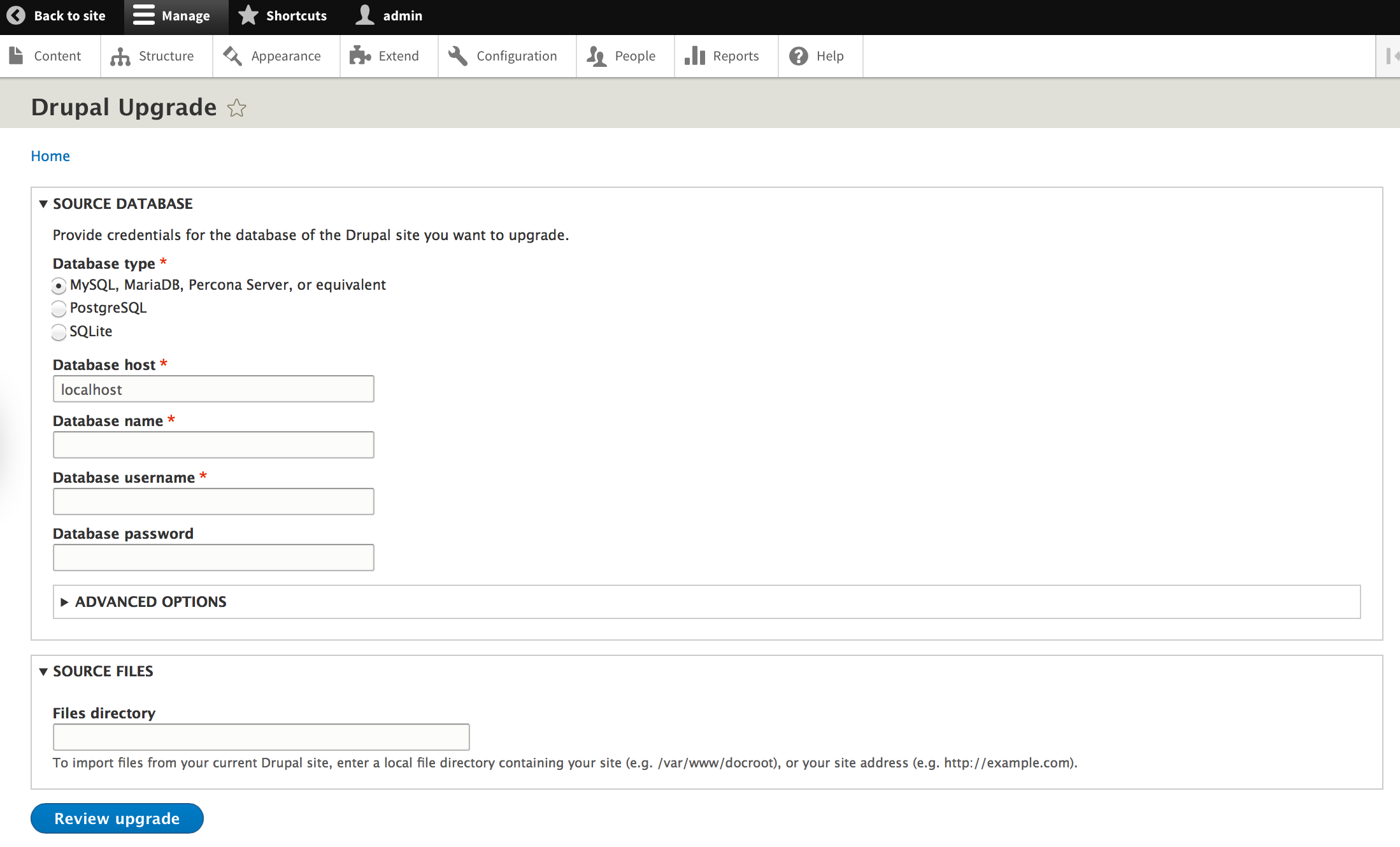Select MySQL, MariaDB, Percona Server radio button

pos(59,286)
